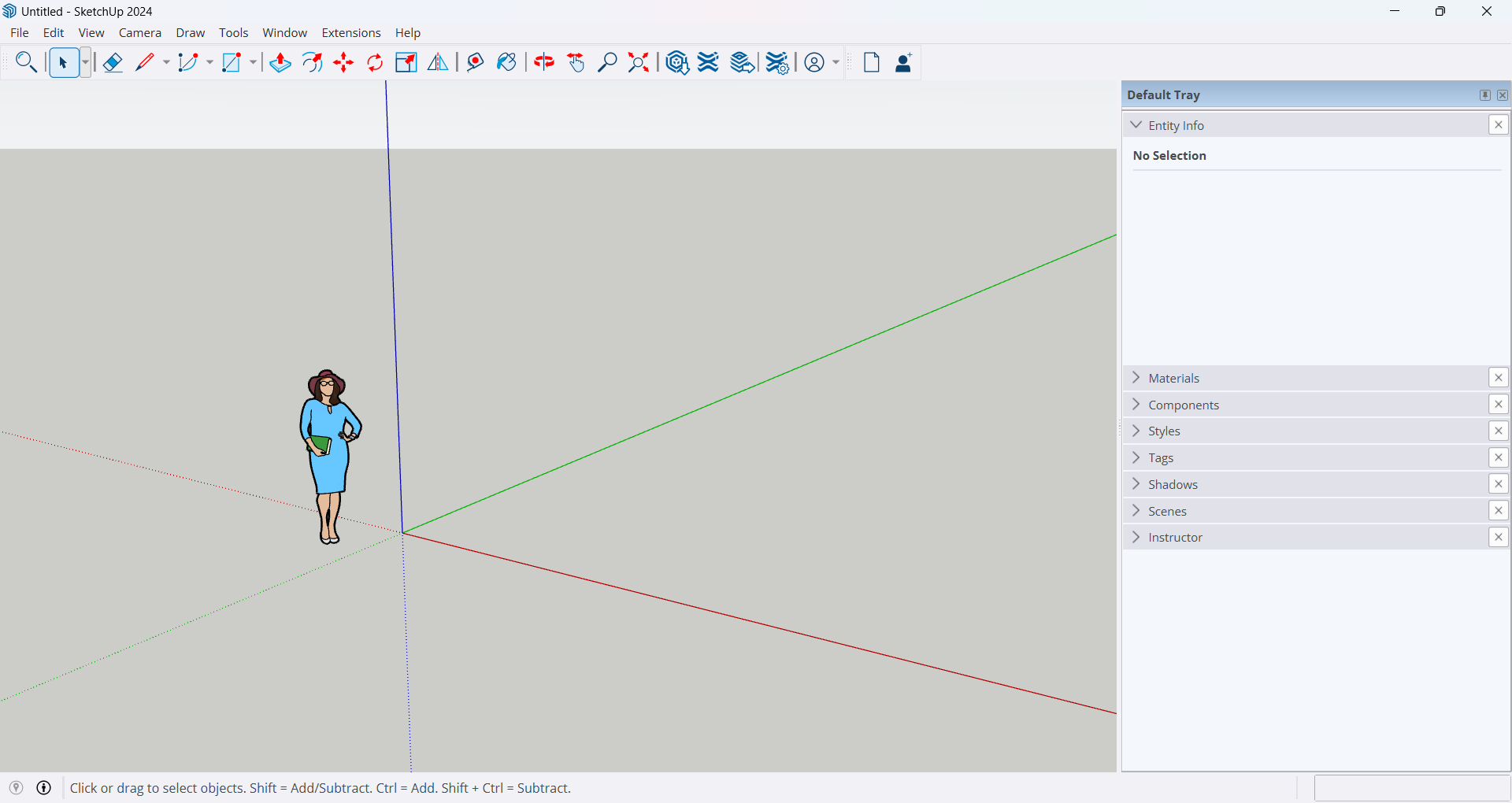Click the Measurements input box
1512x803 pixels.
tap(1411, 788)
